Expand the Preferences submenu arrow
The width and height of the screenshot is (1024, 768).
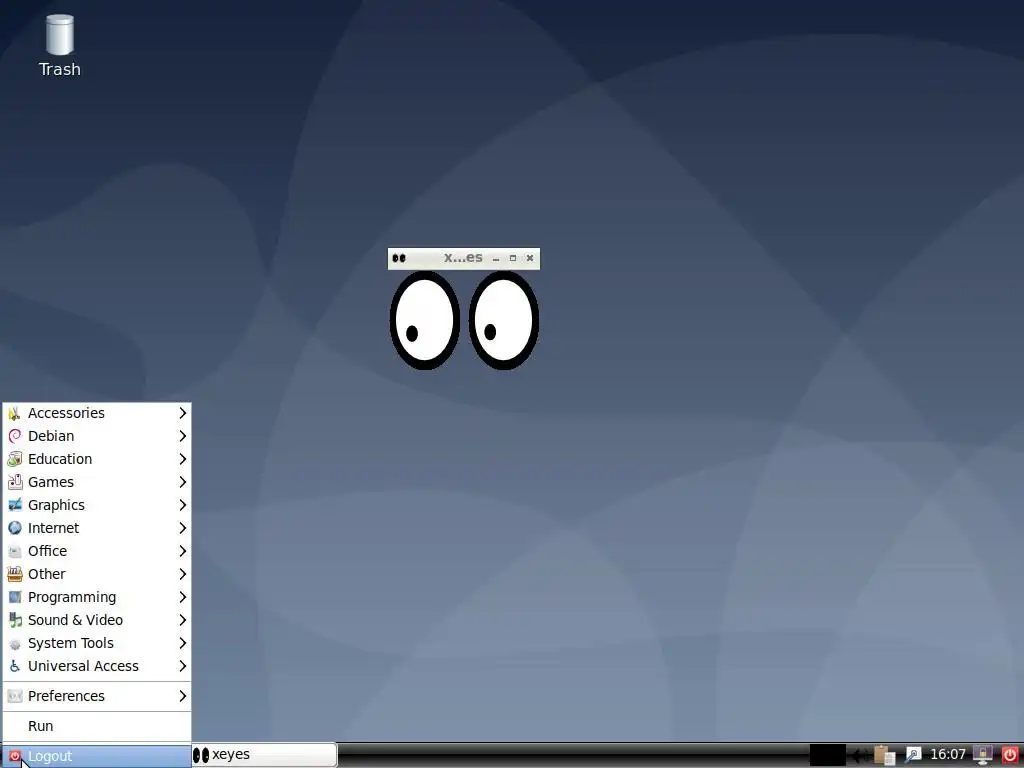point(183,696)
